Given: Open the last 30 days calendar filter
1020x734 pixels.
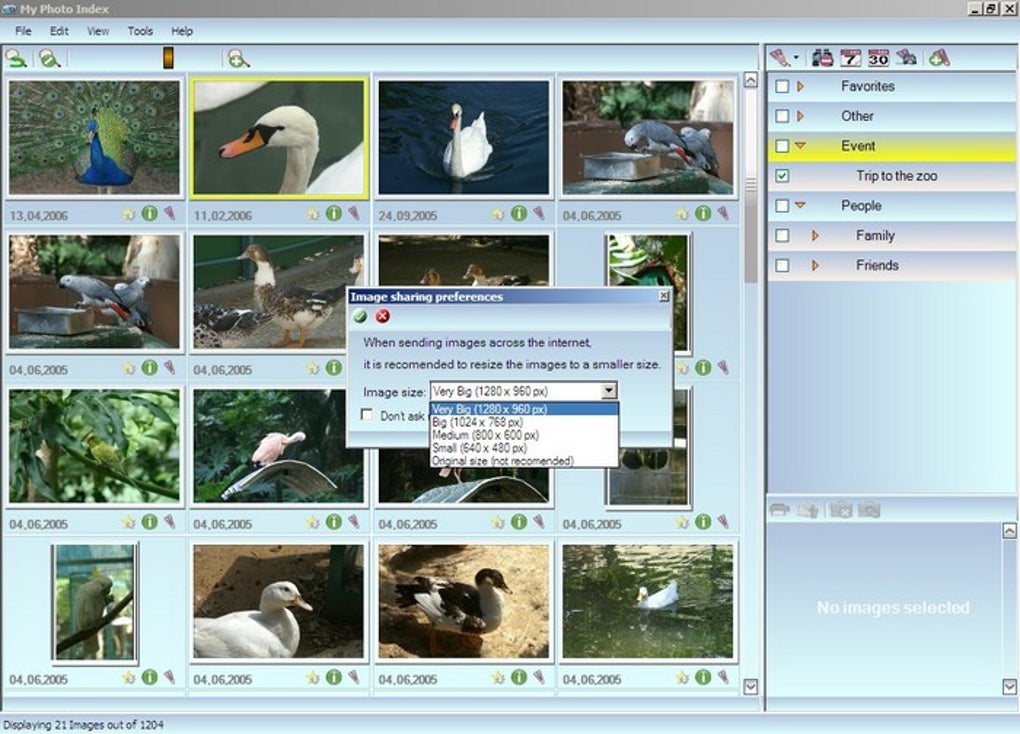Looking at the screenshot, I should [x=878, y=57].
